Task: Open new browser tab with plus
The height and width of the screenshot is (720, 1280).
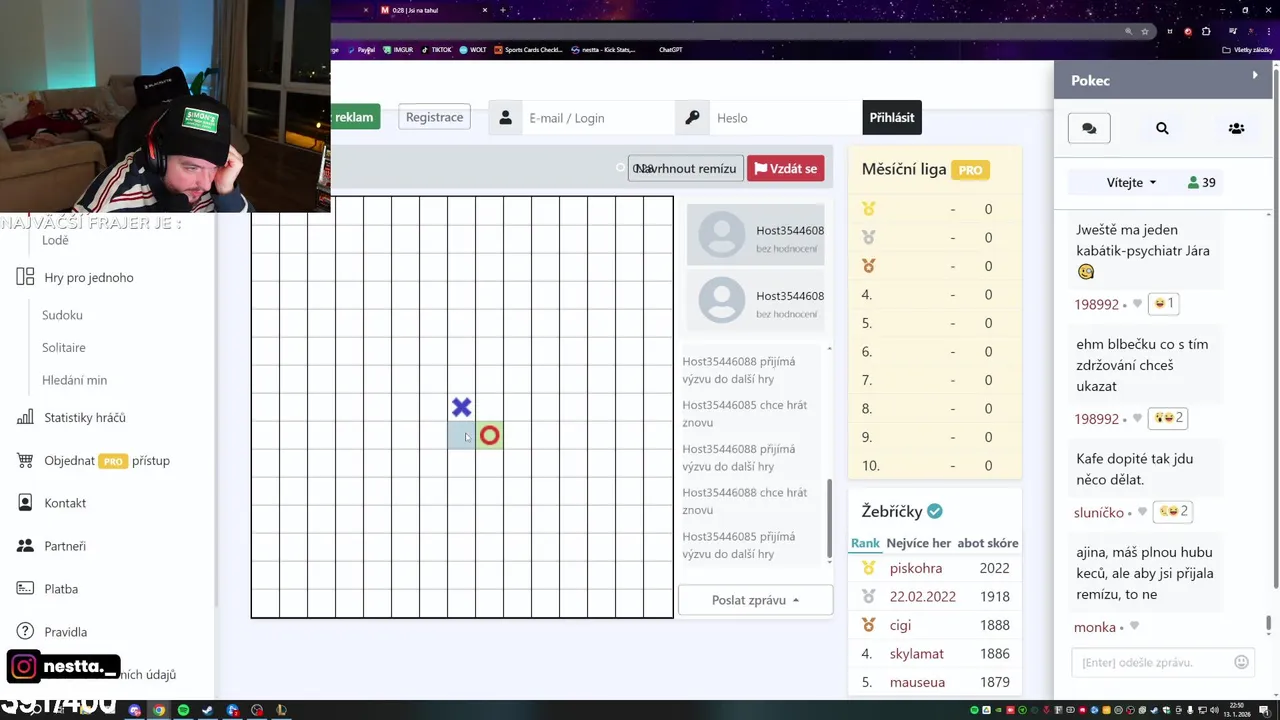Action: tap(503, 10)
